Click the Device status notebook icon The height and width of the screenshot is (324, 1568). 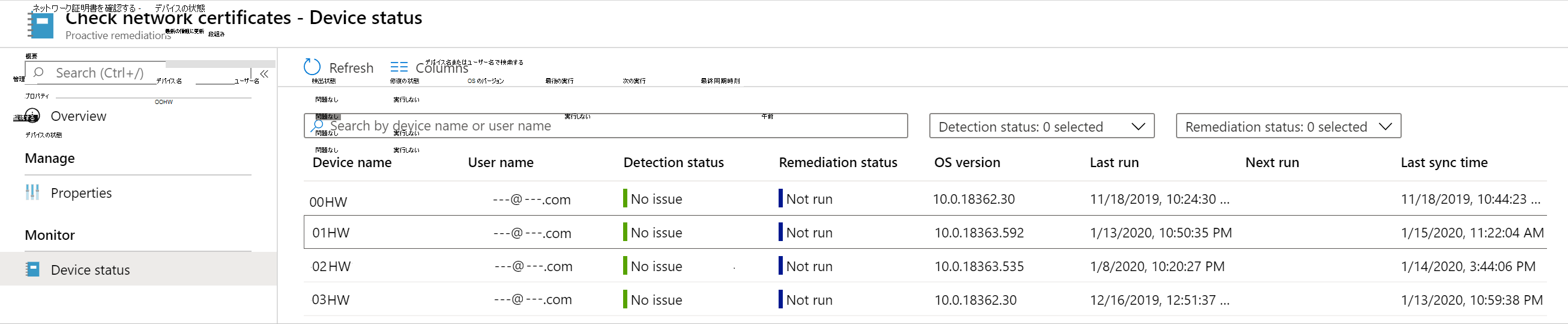point(33,269)
